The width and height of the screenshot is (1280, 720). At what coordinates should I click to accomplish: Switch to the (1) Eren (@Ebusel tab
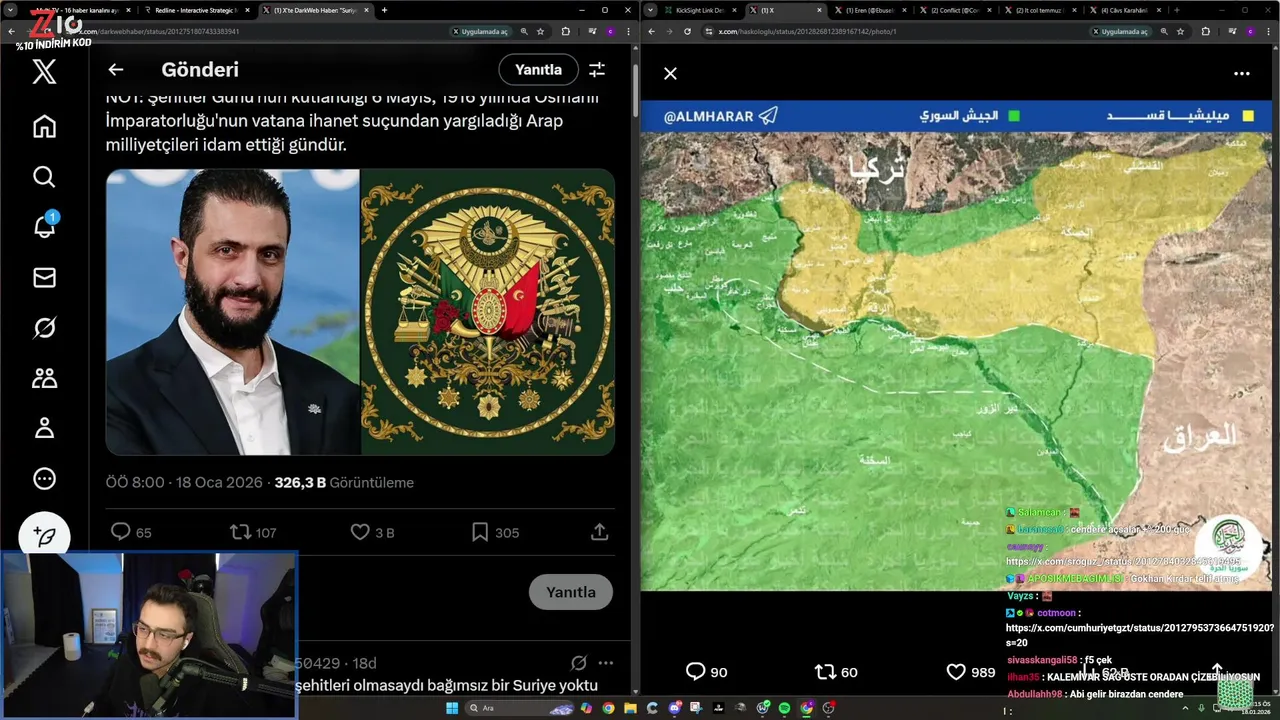(x=870, y=10)
